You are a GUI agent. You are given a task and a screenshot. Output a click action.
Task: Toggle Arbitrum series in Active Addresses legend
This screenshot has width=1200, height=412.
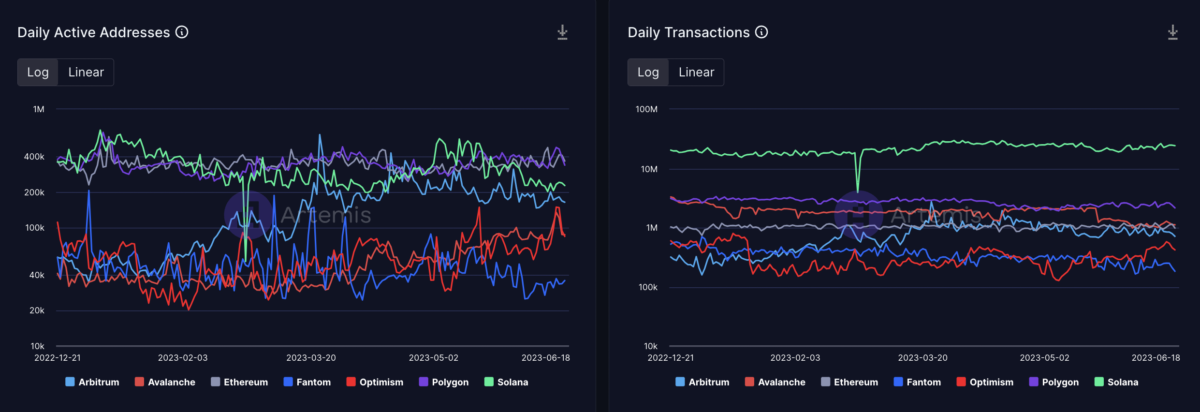(96, 382)
